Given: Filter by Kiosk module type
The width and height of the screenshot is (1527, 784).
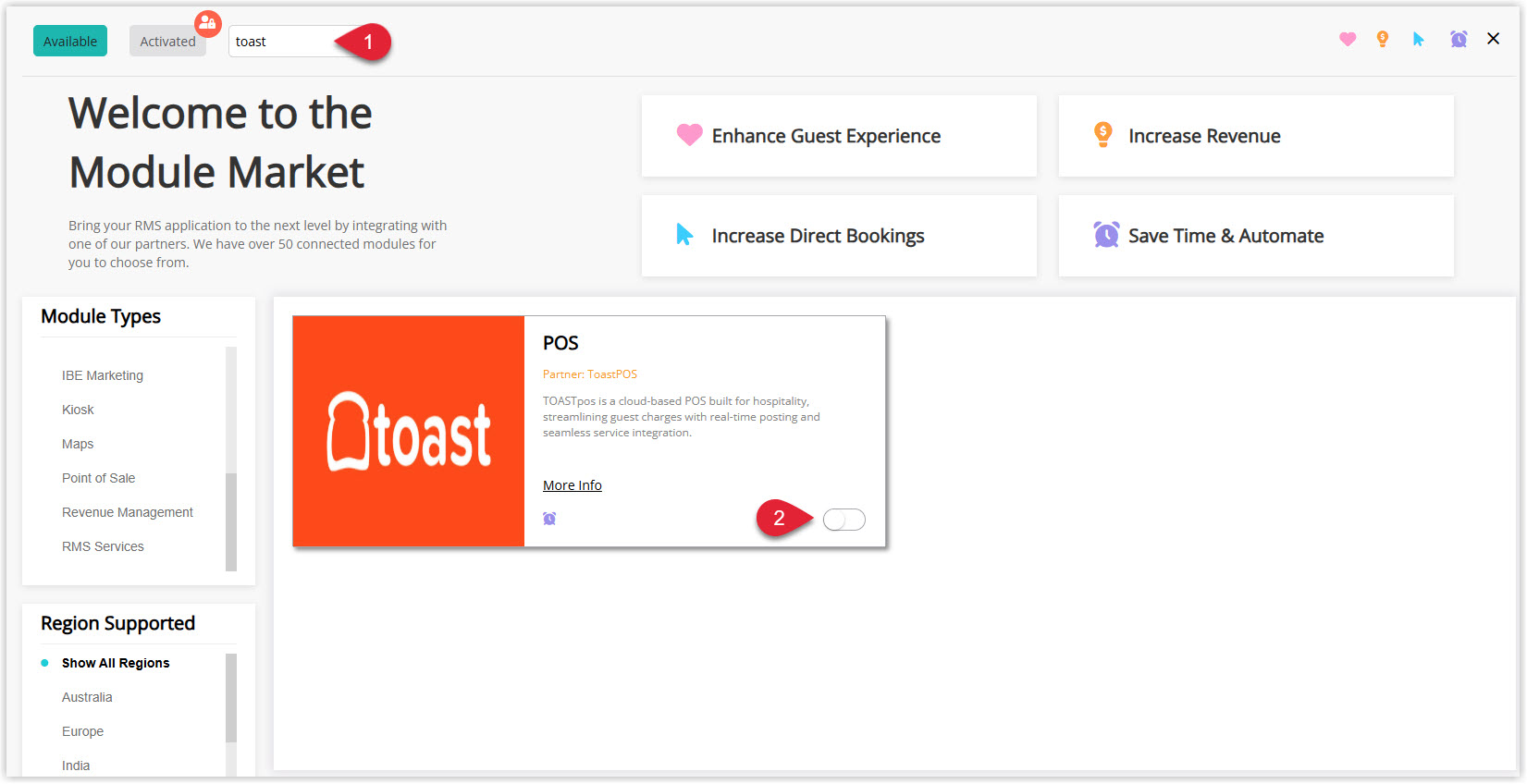Looking at the screenshot, I should pos(78,410).
